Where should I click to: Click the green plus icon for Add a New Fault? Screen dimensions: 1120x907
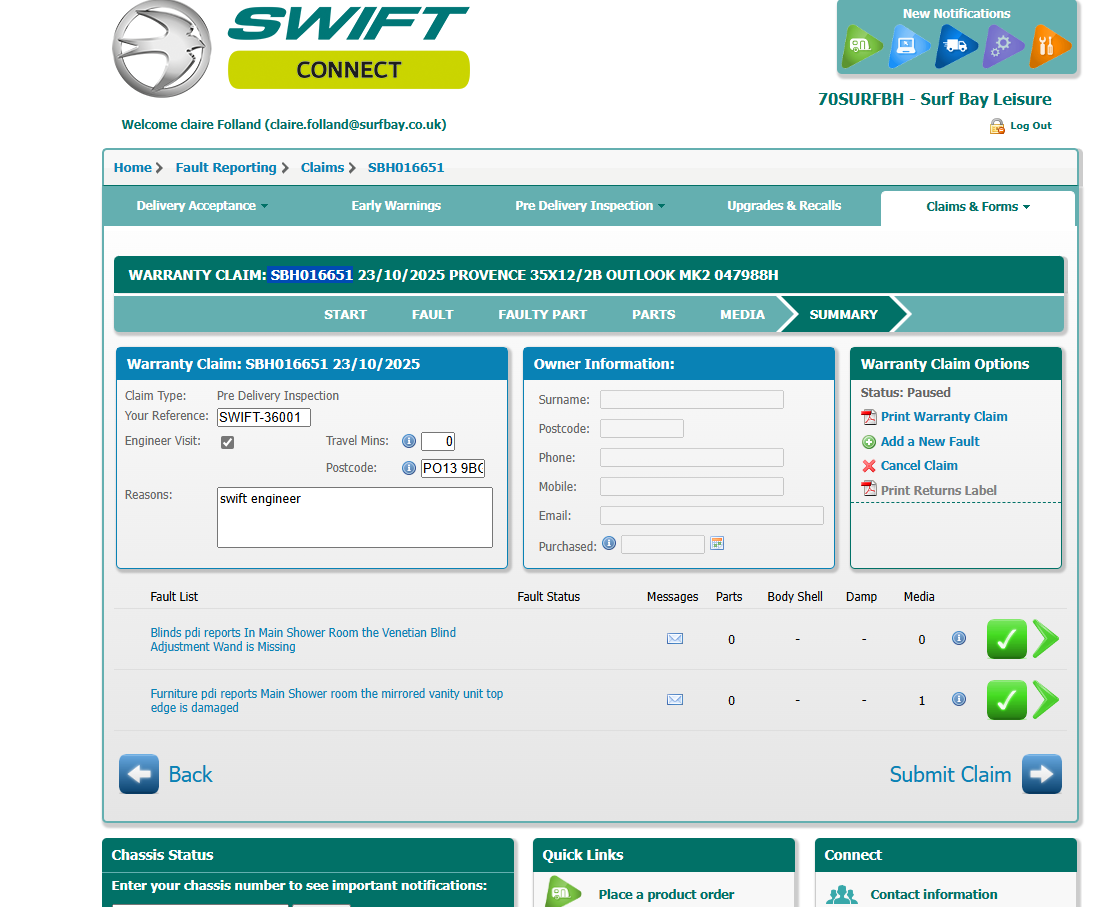click(x=869, y=442)
